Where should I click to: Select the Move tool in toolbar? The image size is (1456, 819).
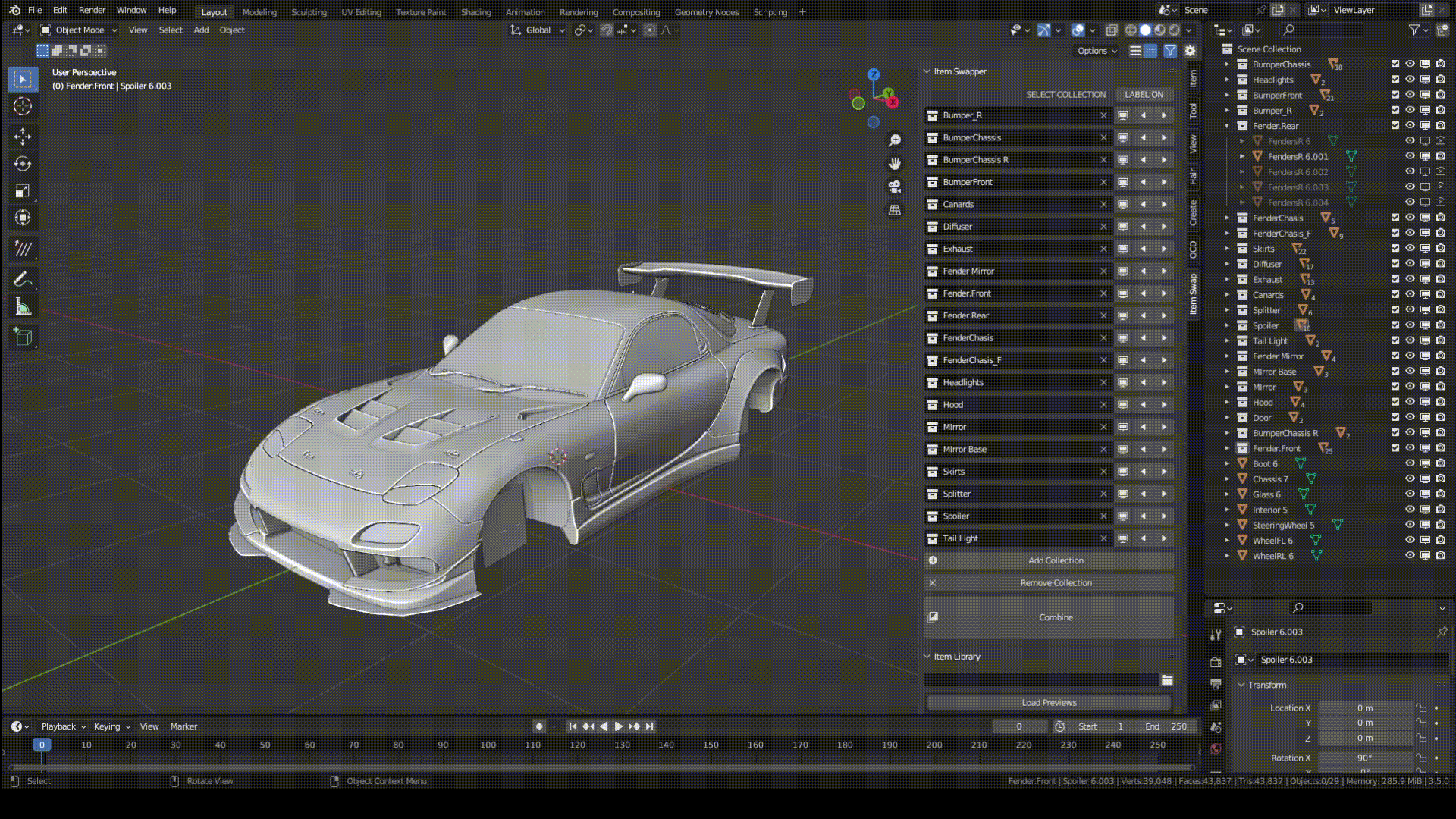[23, 136]
